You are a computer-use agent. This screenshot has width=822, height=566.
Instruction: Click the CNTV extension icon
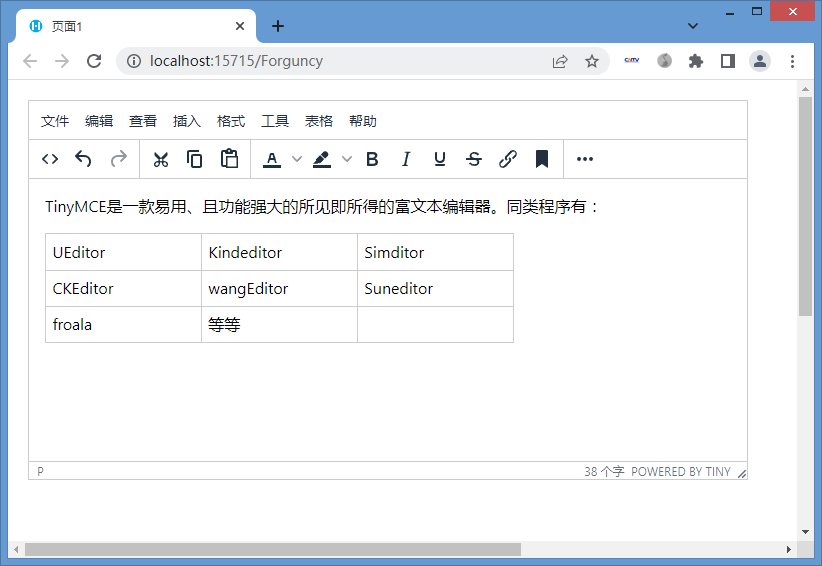point(632,60)
